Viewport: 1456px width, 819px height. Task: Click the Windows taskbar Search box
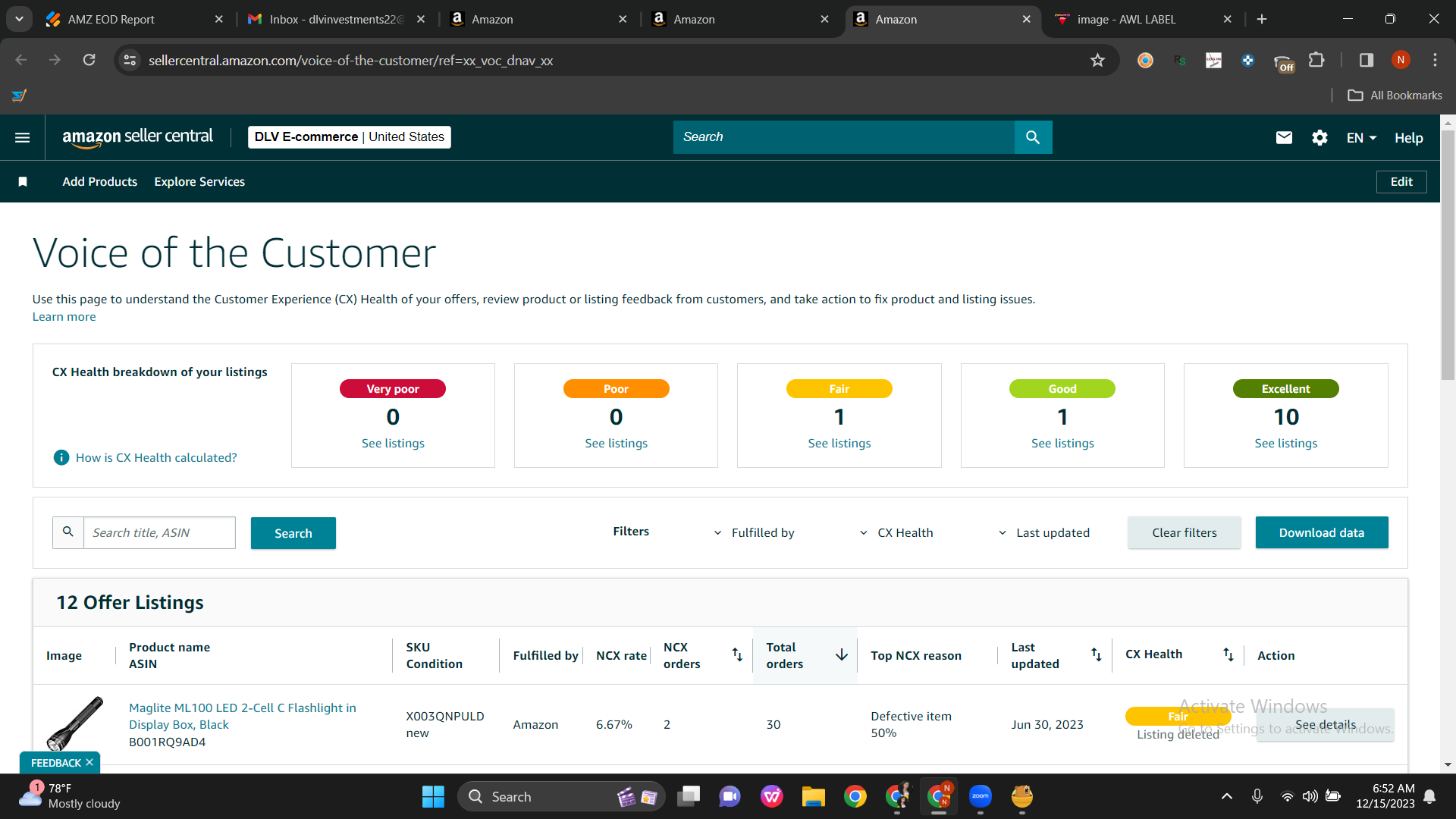click(x=561, y=796)
